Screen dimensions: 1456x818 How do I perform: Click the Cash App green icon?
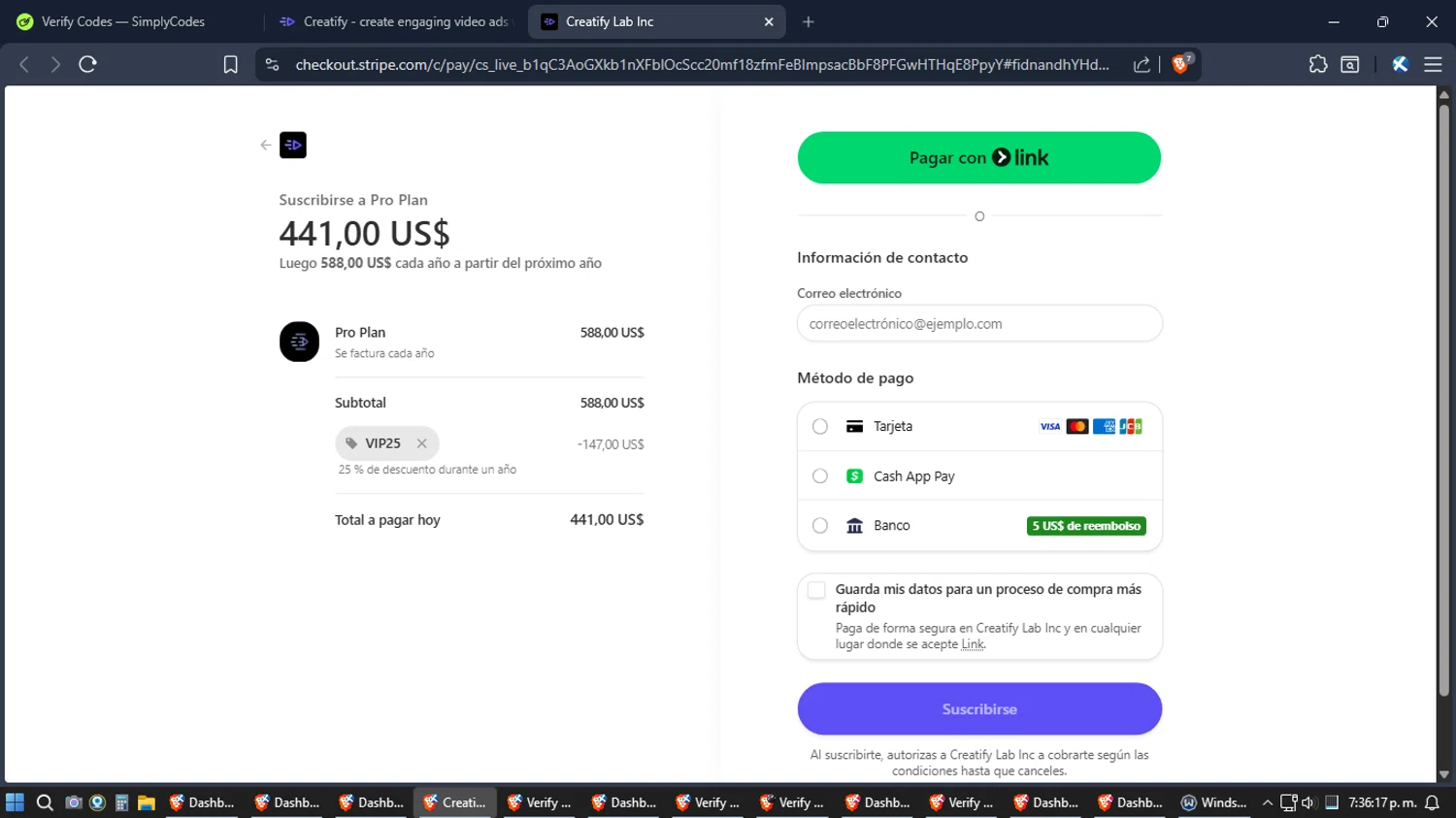pos(854,476)
